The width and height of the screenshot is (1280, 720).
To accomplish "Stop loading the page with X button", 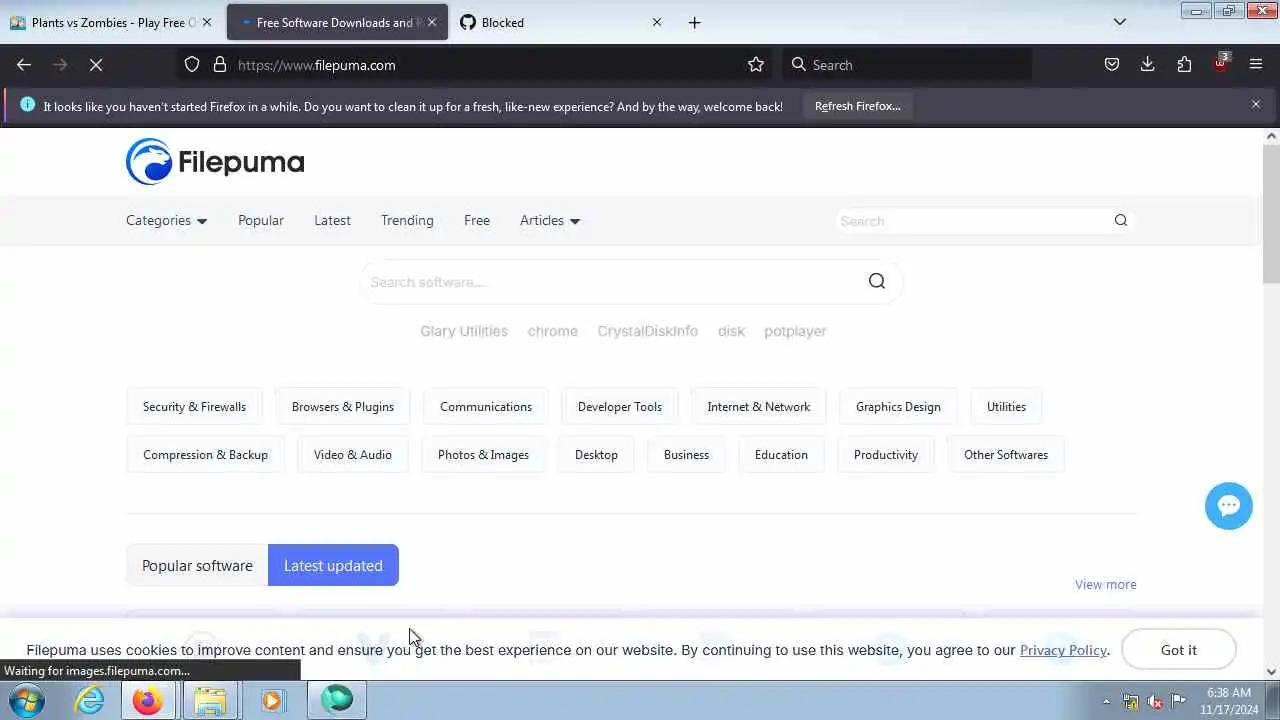I will [x=96, y=65].
